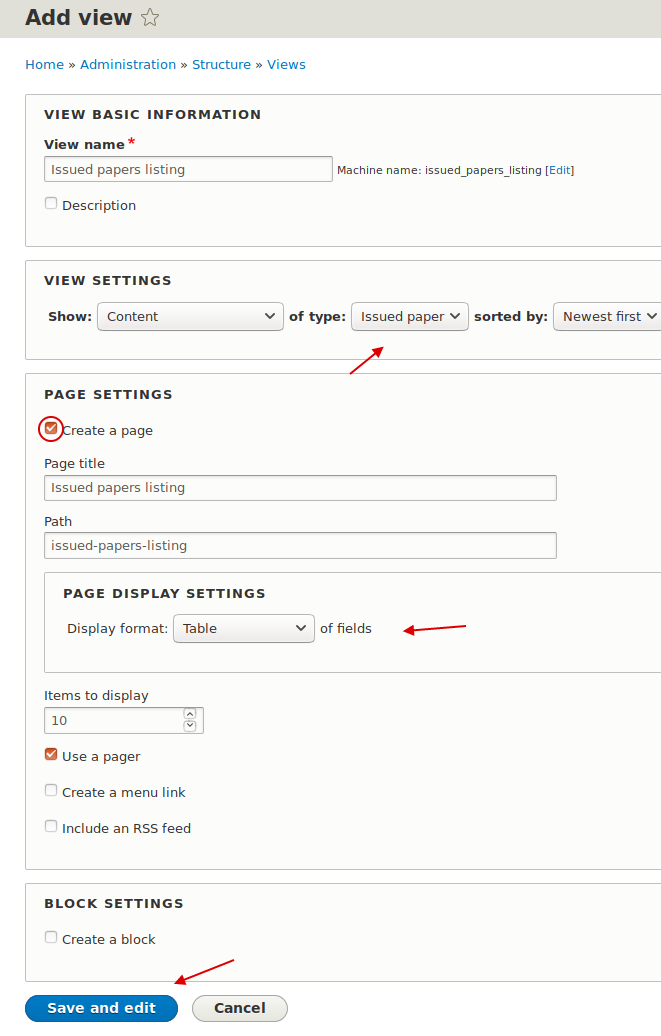Click the Cancel button
This screenshot has height=1036, width=661.
[x=239, y=1008]
